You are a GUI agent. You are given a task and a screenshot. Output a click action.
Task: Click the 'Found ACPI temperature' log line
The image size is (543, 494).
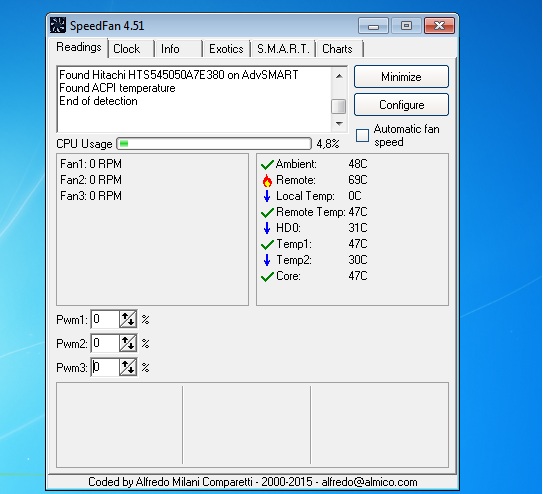click(117, 88)
